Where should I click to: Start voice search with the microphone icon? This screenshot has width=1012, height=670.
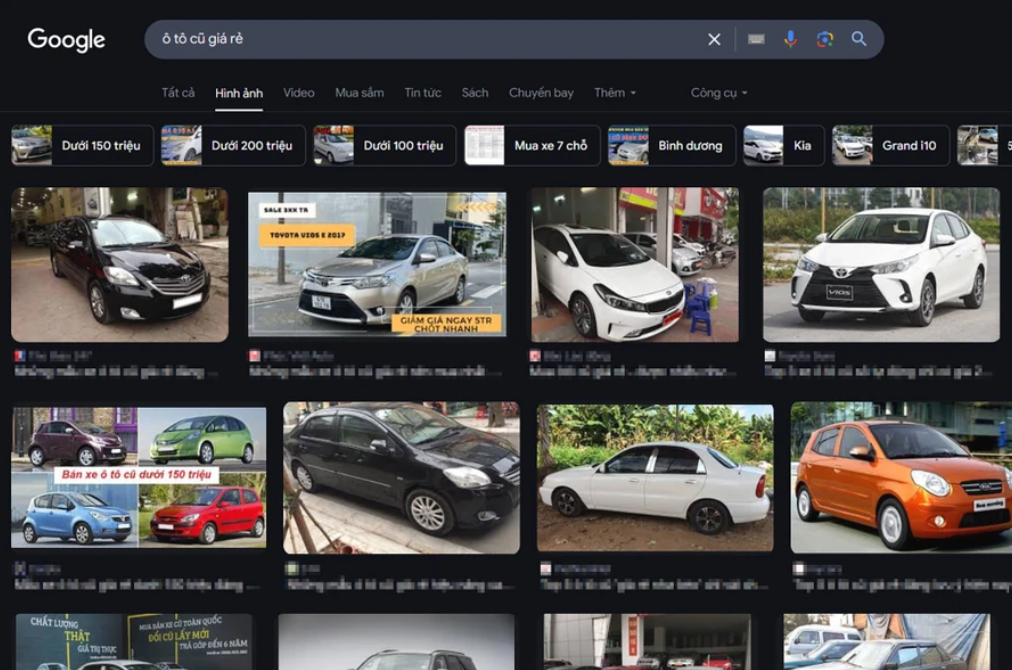pos(790,39)
